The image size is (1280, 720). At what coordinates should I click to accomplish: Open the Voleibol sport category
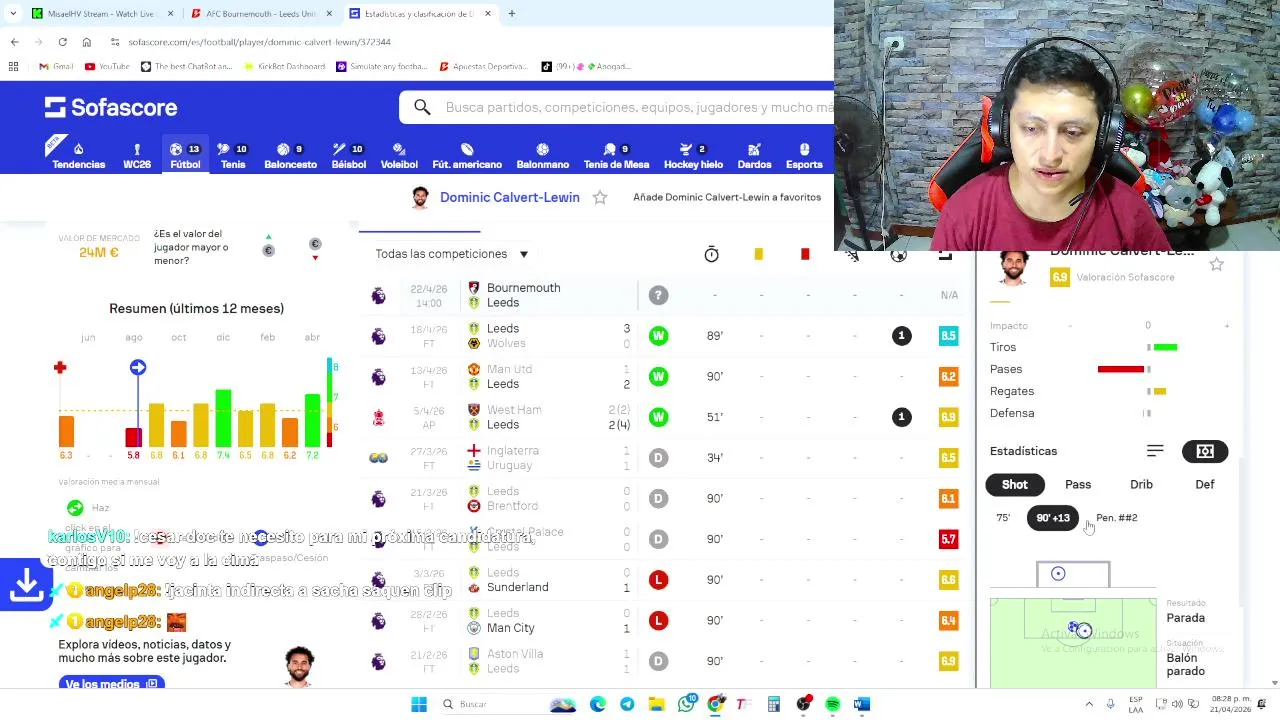399,156
